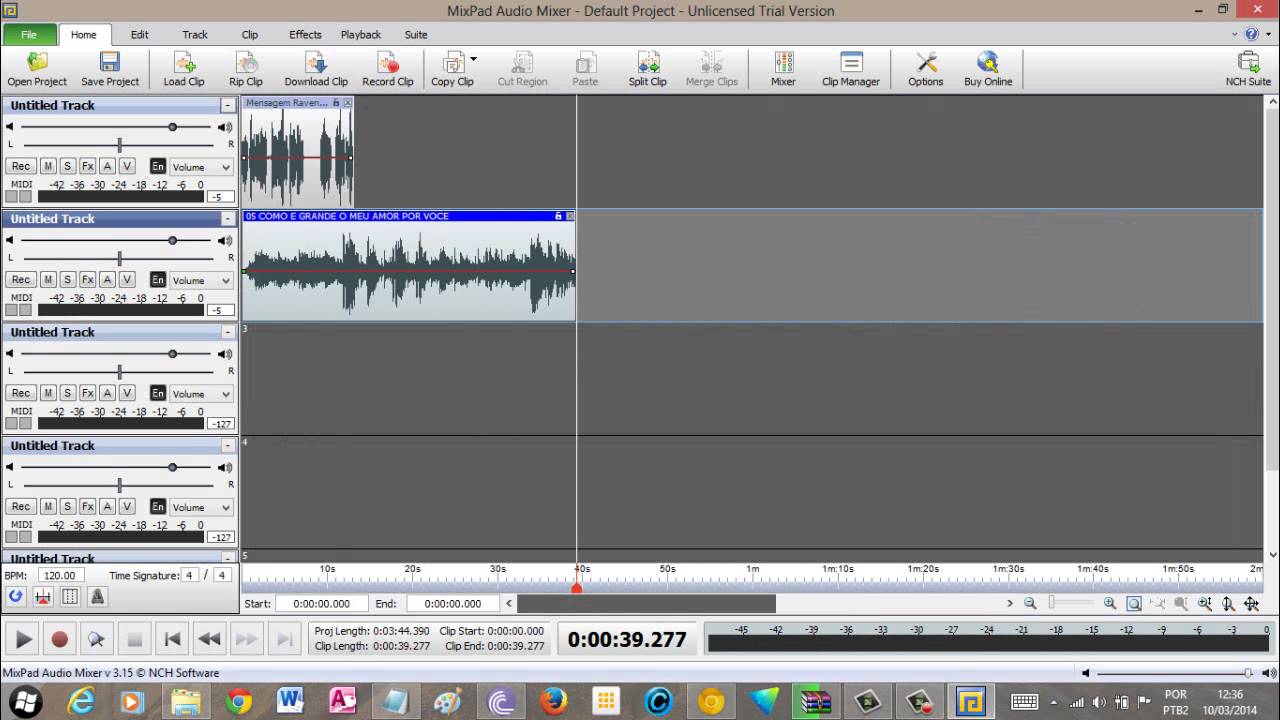The image size is (1280, 720).
Task: Expand the Volume dropdown on track 3
Action: coord(201,394)
